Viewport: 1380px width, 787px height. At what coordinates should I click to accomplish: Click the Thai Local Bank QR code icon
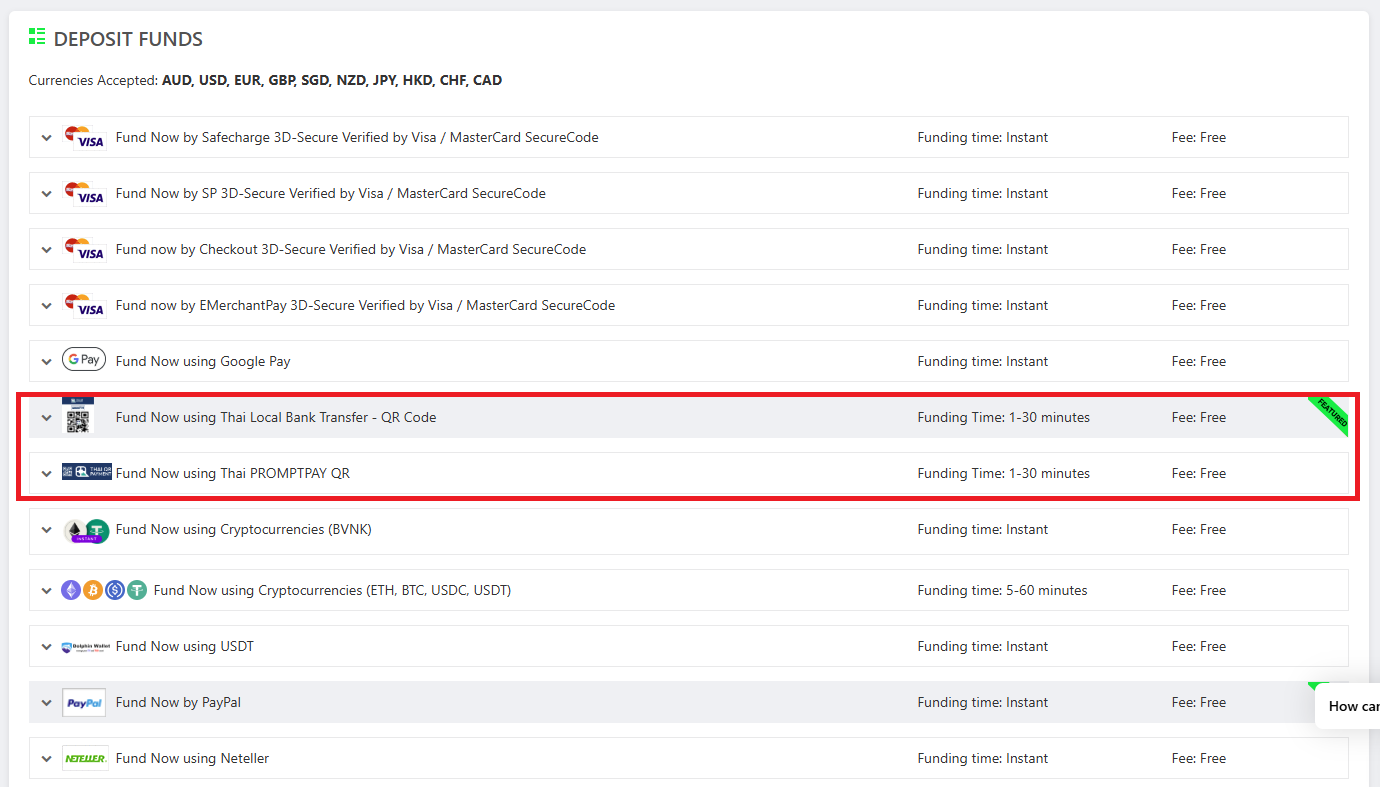(78, 417)
